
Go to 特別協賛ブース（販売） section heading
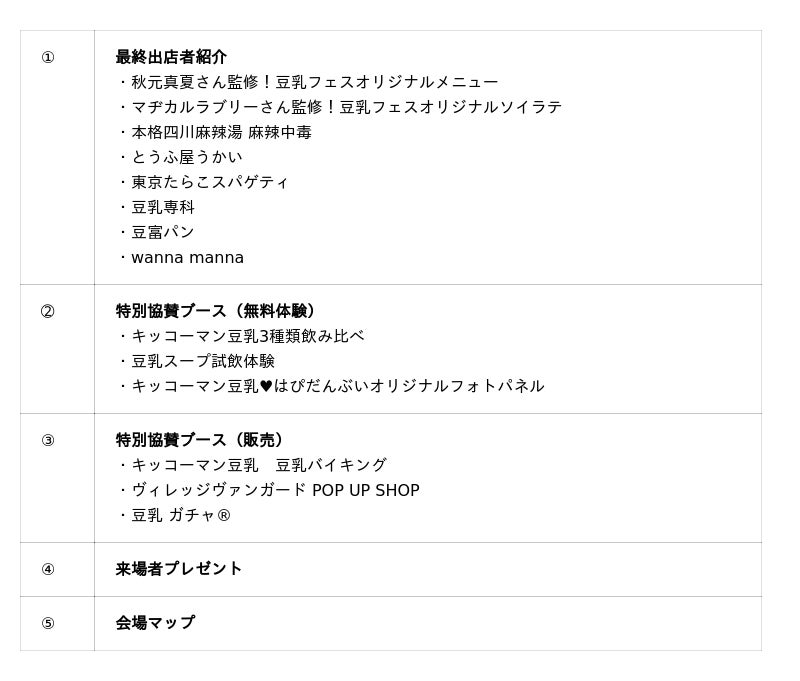[x=203, y=440]
